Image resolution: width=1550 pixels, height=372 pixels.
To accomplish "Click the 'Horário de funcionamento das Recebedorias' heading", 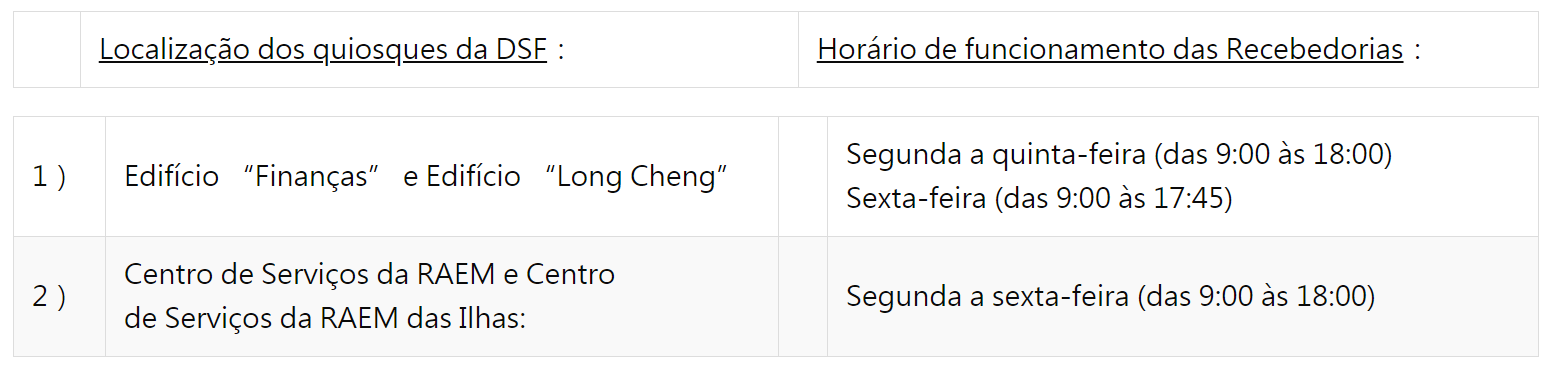I will pos(1110,50).
